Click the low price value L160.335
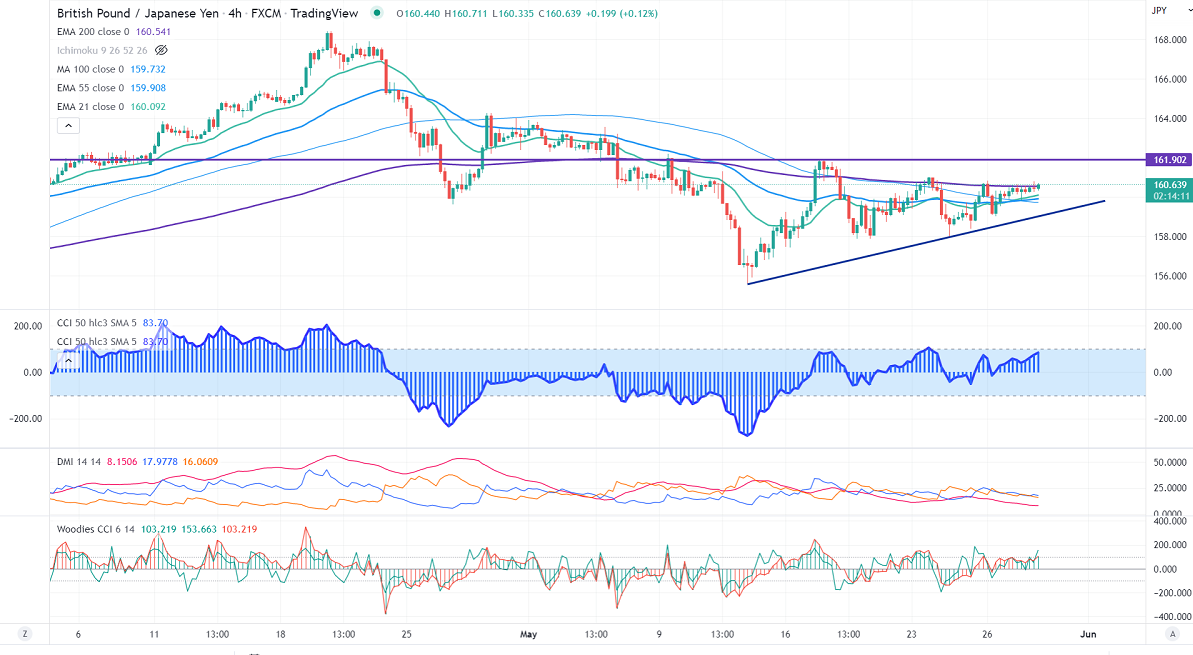Screen dimensions: 1193x655 (x=513, y=14)
